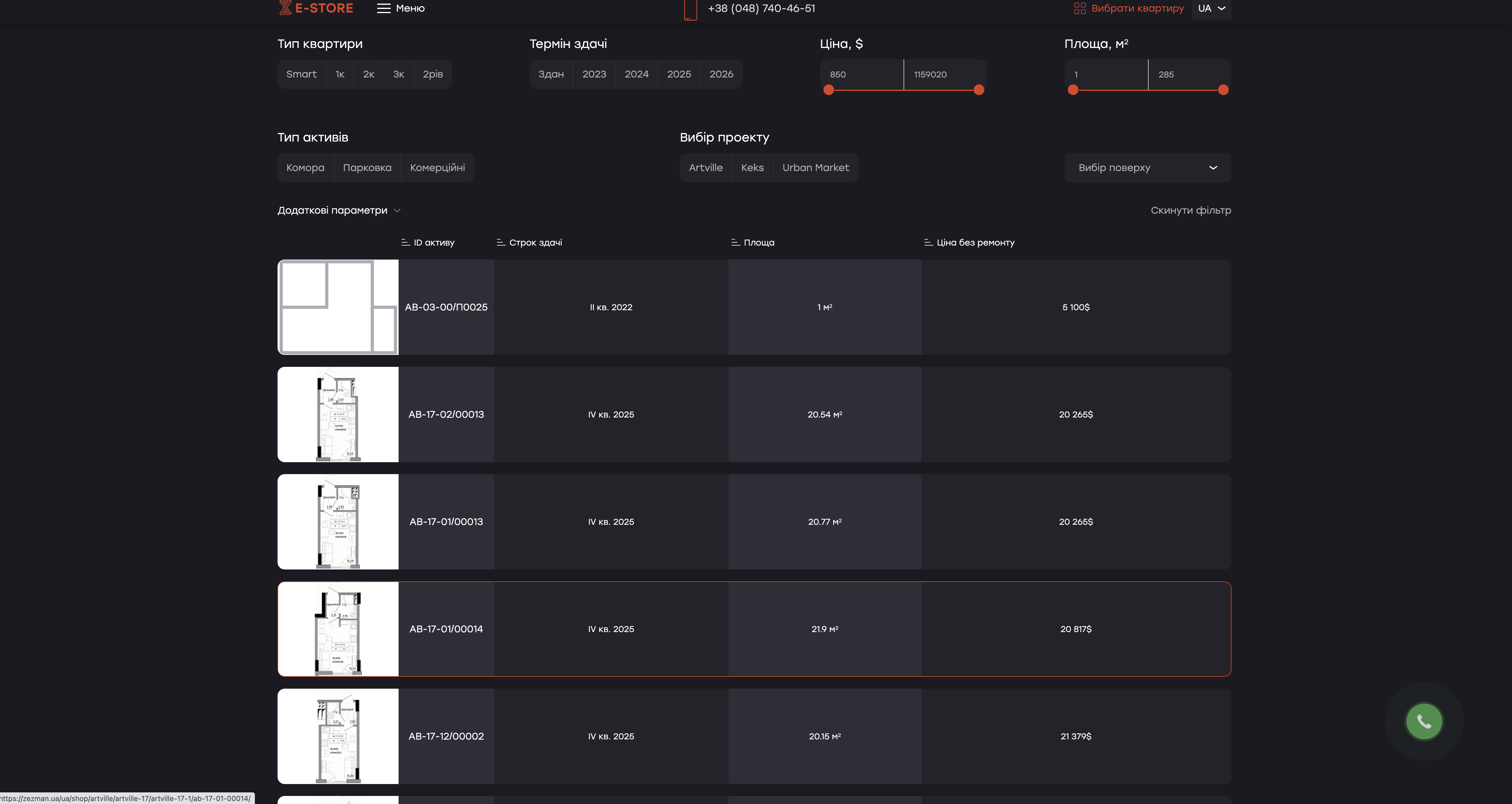Sort by ID активу column icon
The height and width of the screenshot is (804, 1512).
click(x=405, y=242)
